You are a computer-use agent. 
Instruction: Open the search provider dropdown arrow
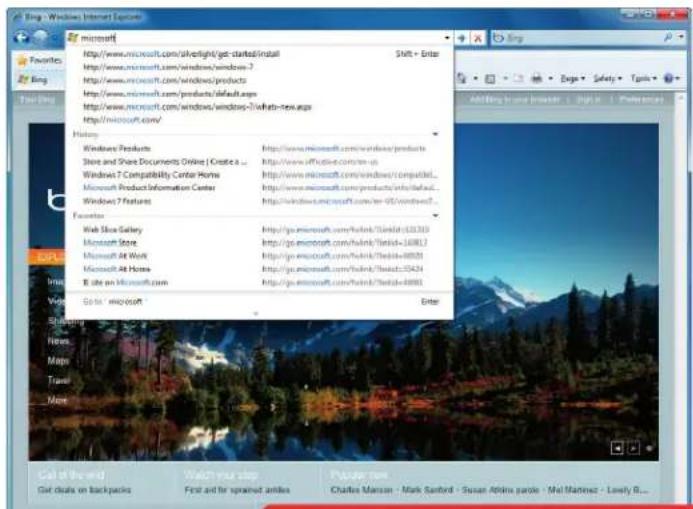[x=681, y=38]
